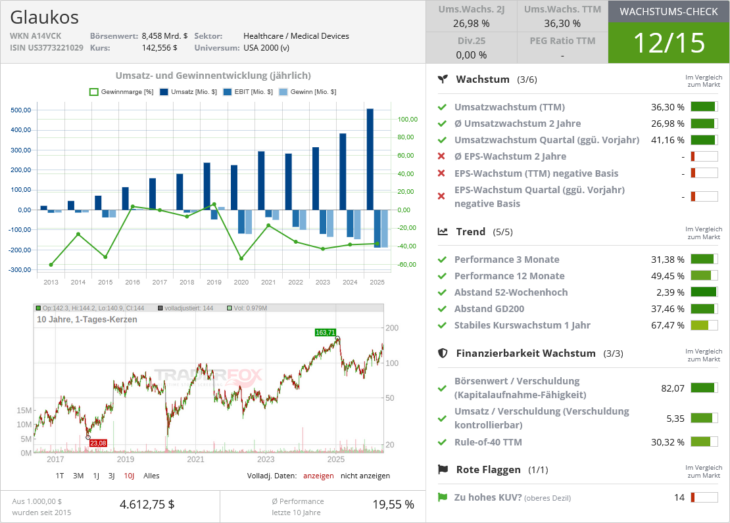Toggle the Vol indicator in chart header

click(x=247, y=308)
